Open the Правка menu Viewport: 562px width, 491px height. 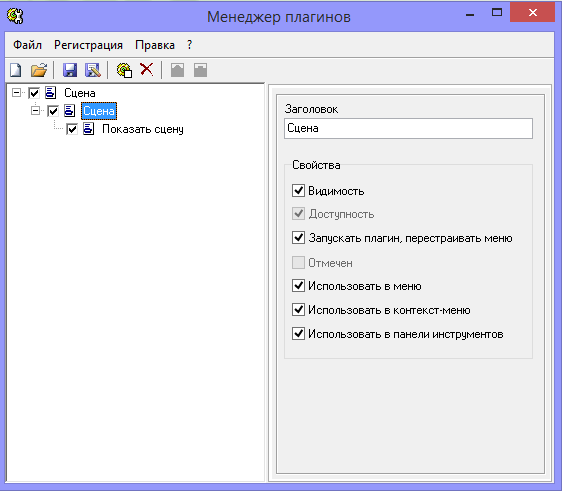coord(155,45)
